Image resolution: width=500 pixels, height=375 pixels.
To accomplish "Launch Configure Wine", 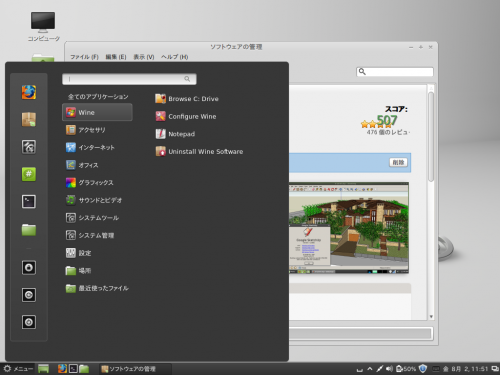I will pyautogui.click(x=186, y=116).
